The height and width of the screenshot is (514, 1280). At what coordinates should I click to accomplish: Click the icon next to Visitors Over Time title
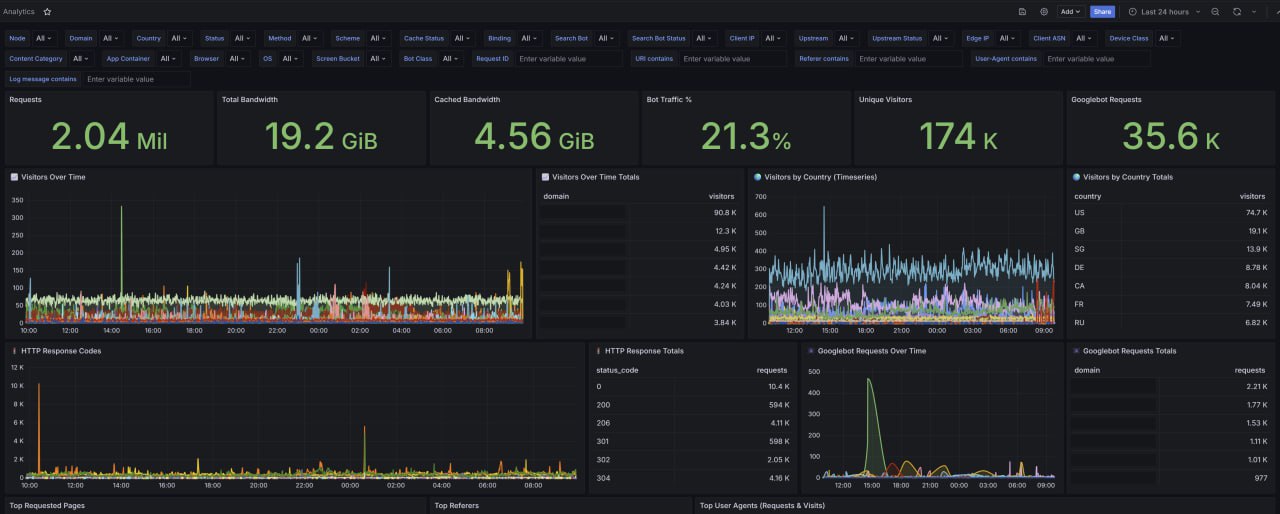(14, 177)
